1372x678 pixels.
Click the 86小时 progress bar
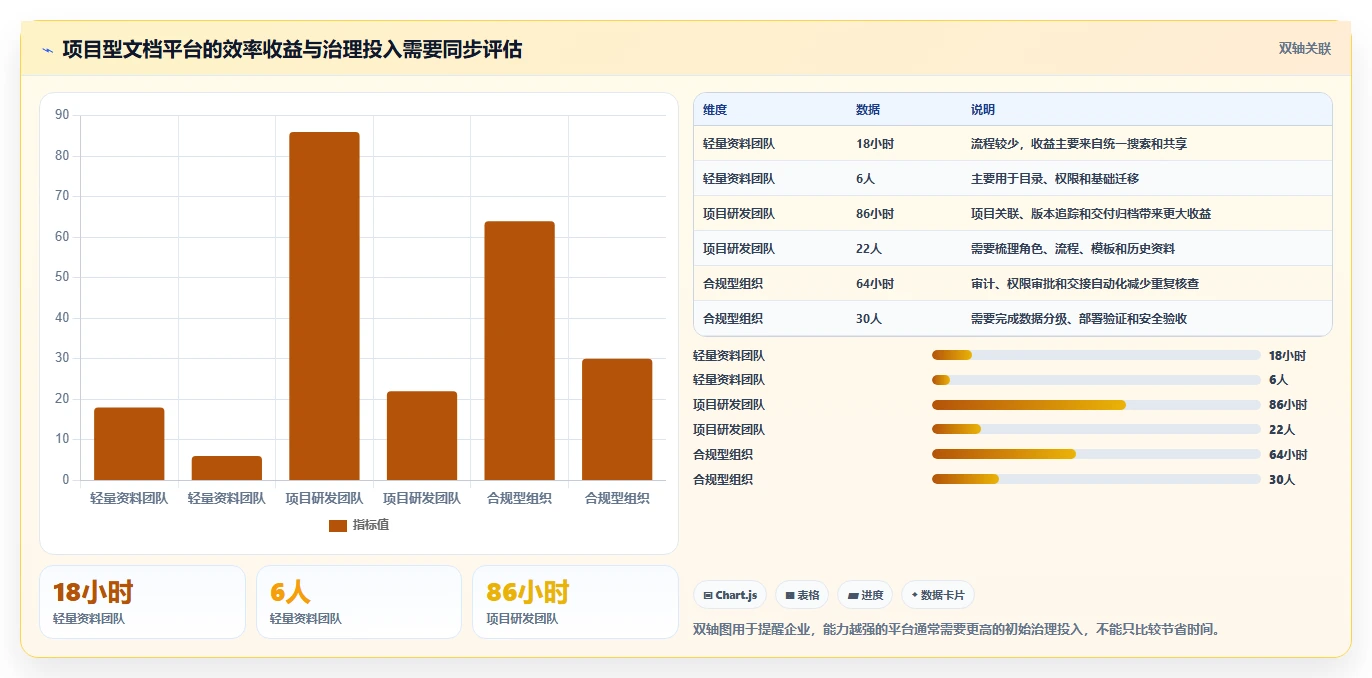pyautogui.click(x=1096, y=405)
